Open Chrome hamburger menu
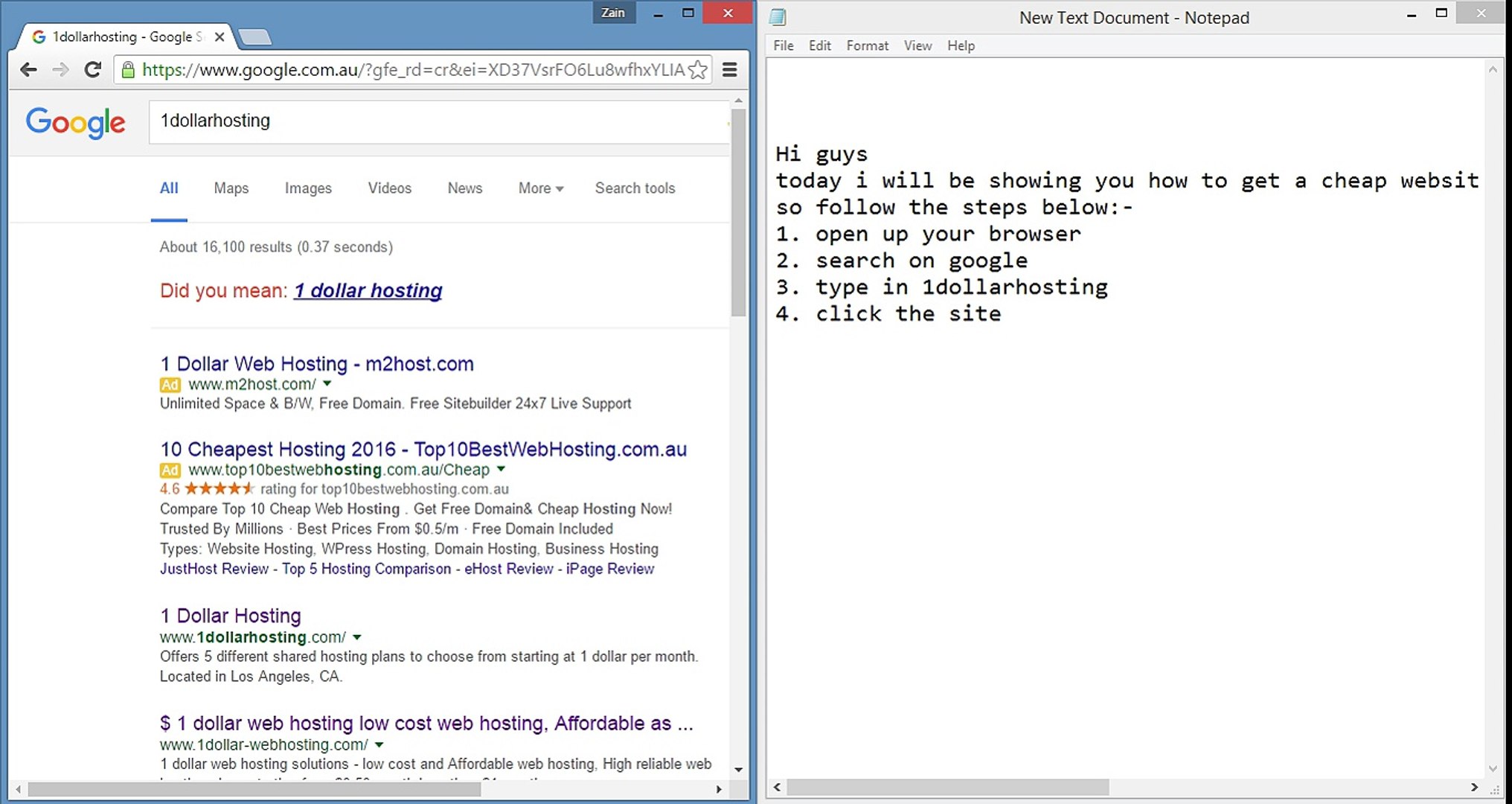This screenshot has height=804, width=1512. click(730, 70)
